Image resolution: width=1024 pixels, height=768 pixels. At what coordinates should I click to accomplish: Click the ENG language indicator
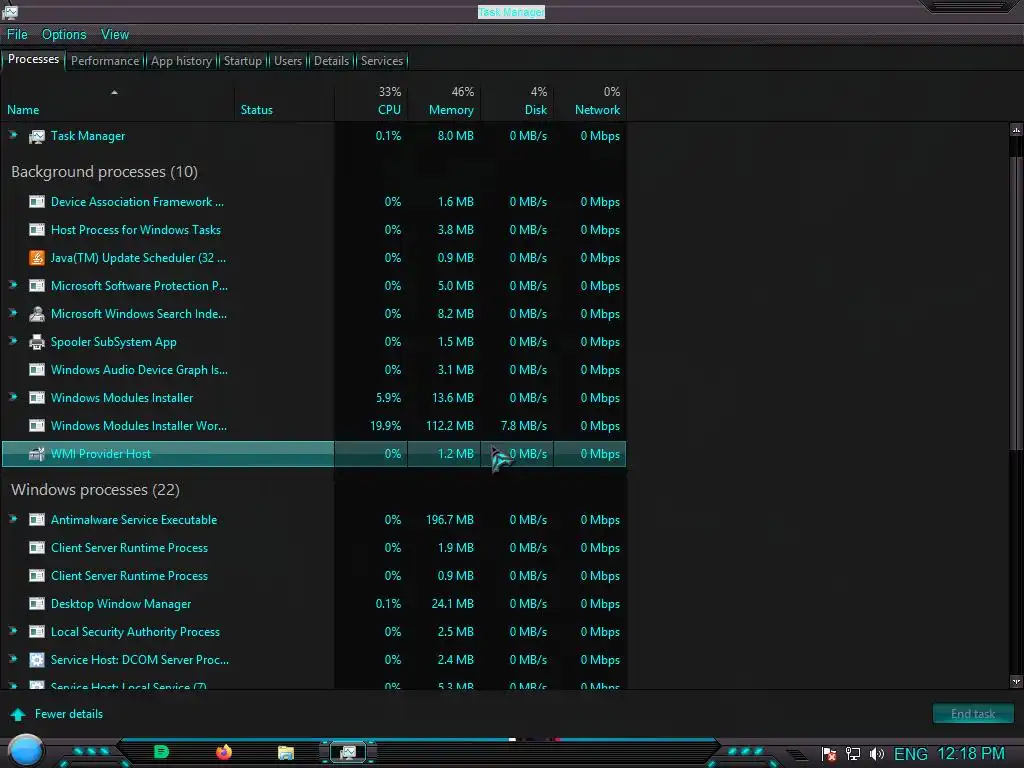(910, 754)
